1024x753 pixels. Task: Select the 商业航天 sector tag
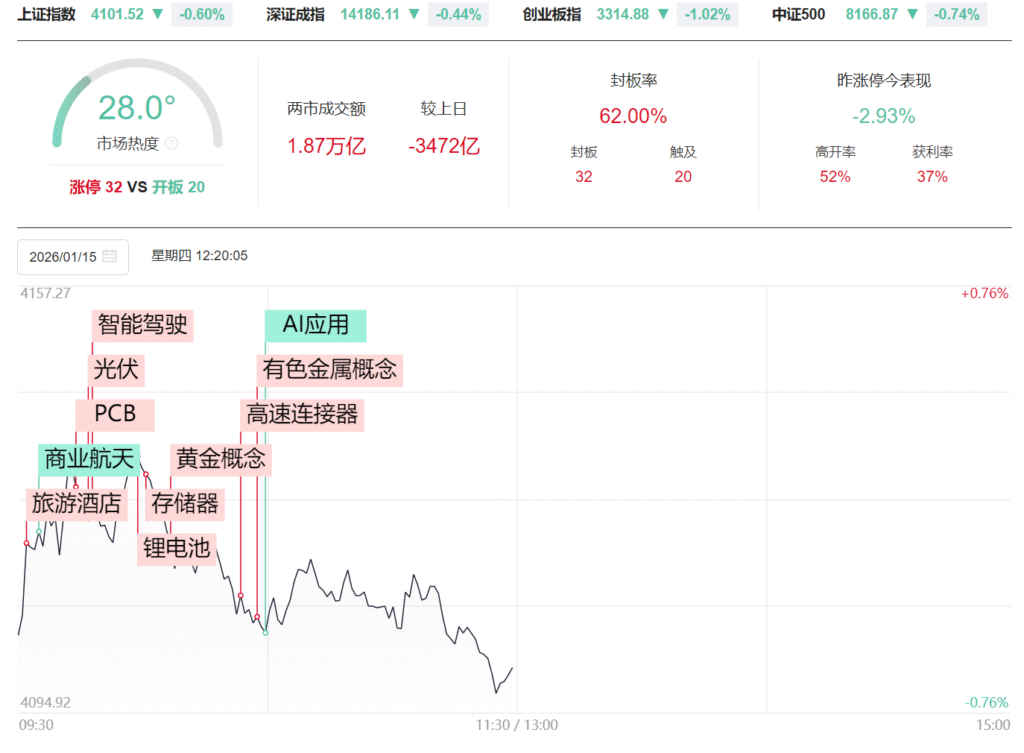[89, 459]
